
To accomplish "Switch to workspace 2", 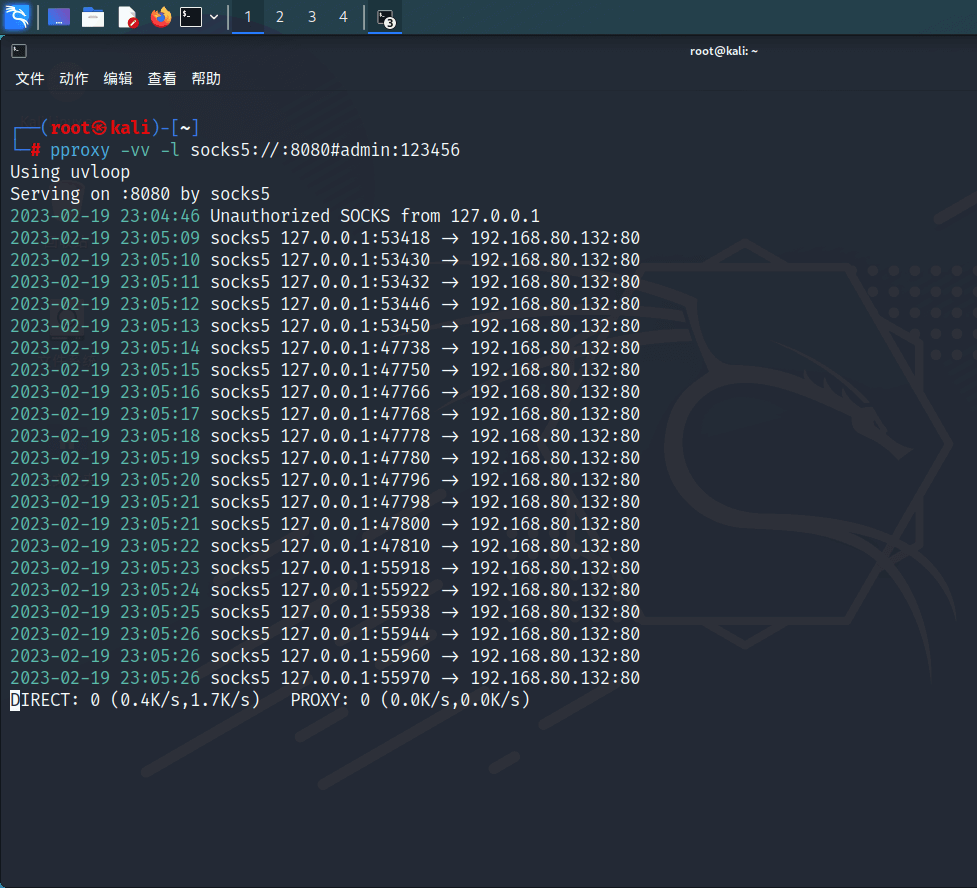I will coord(280,17).
